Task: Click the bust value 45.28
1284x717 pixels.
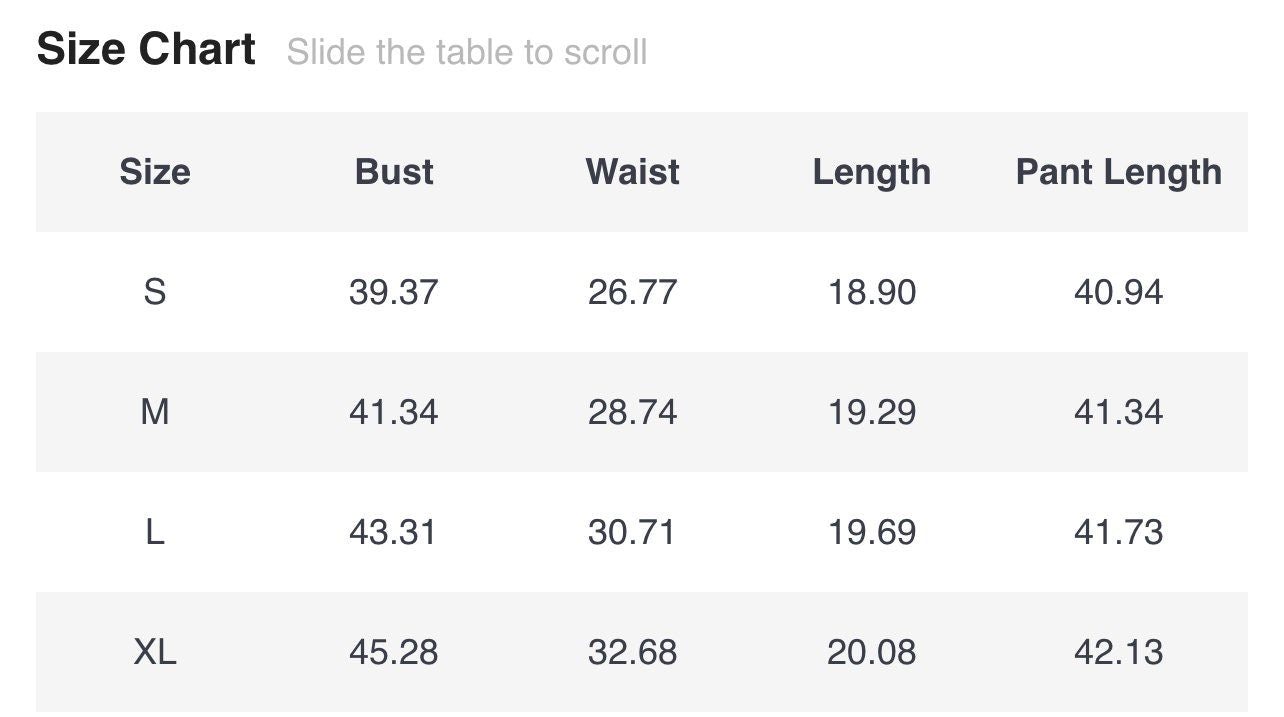Action: click(x=393, y=652)
